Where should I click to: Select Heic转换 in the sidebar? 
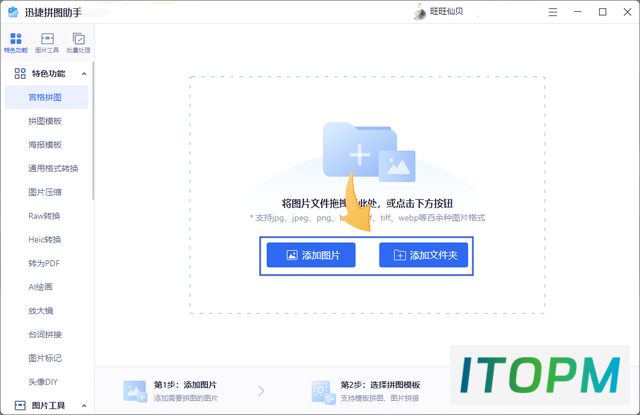[46, 239]
